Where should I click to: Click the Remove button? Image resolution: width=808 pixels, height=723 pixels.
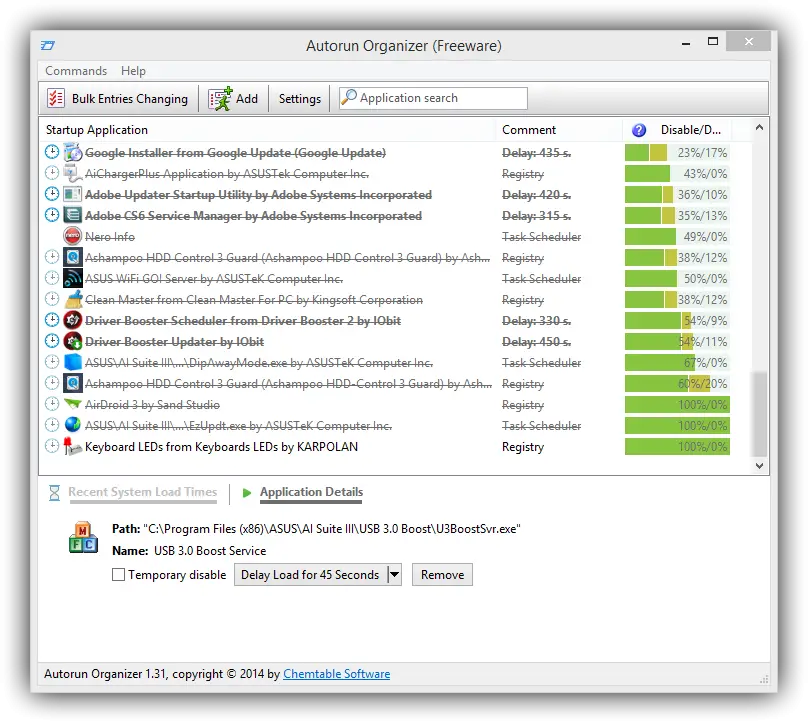442,574
